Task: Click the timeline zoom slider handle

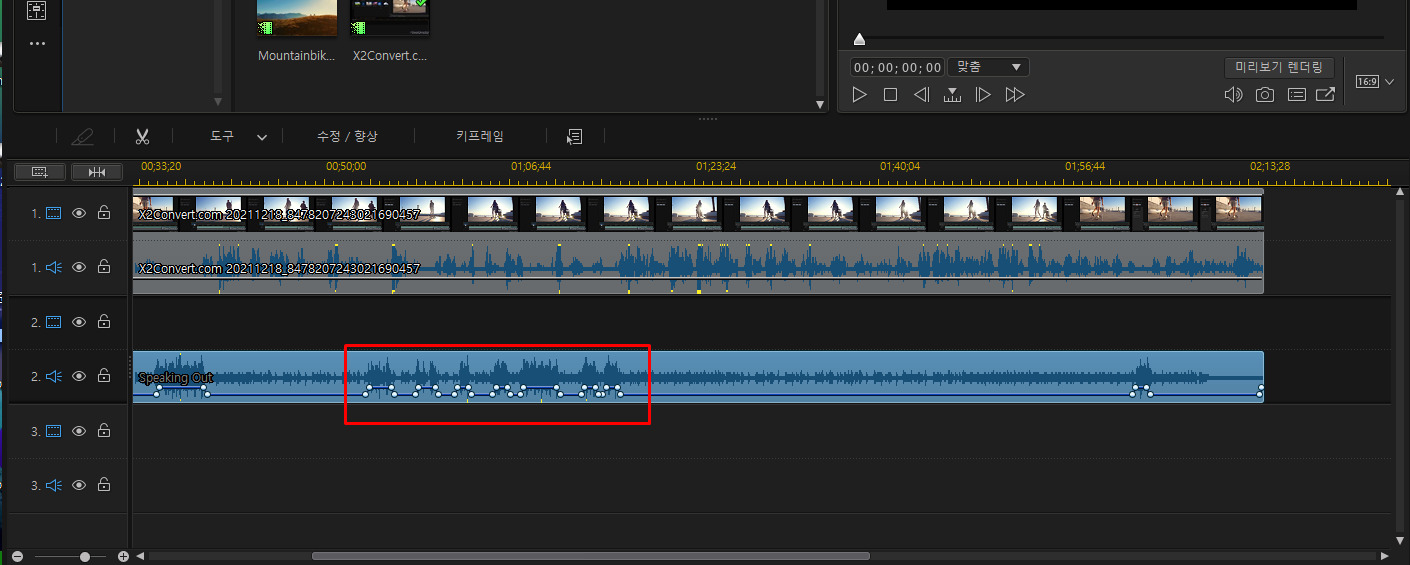Action: coord(85,556)
